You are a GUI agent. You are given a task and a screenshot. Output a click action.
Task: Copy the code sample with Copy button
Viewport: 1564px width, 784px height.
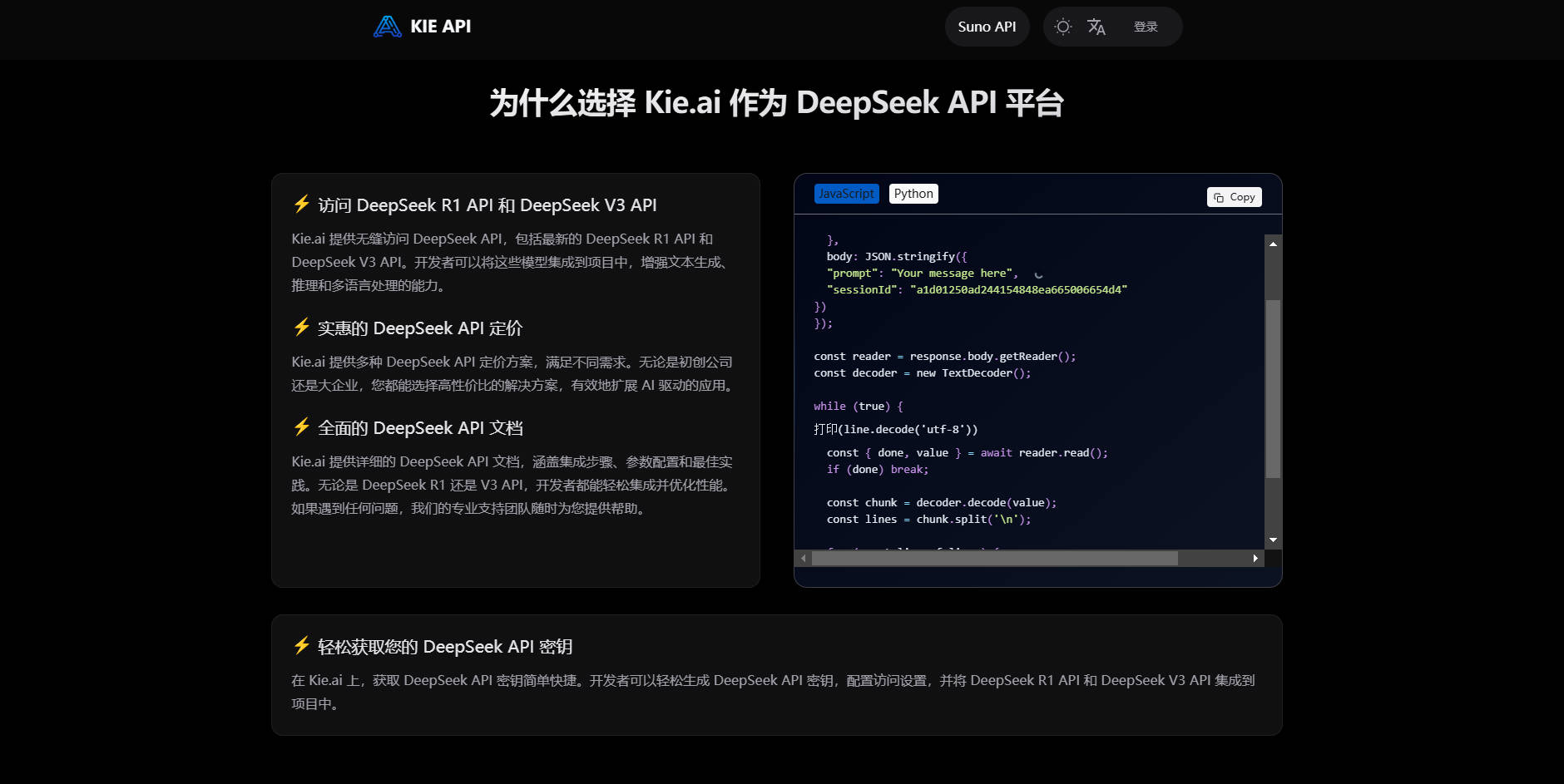tap(1235, 197)
